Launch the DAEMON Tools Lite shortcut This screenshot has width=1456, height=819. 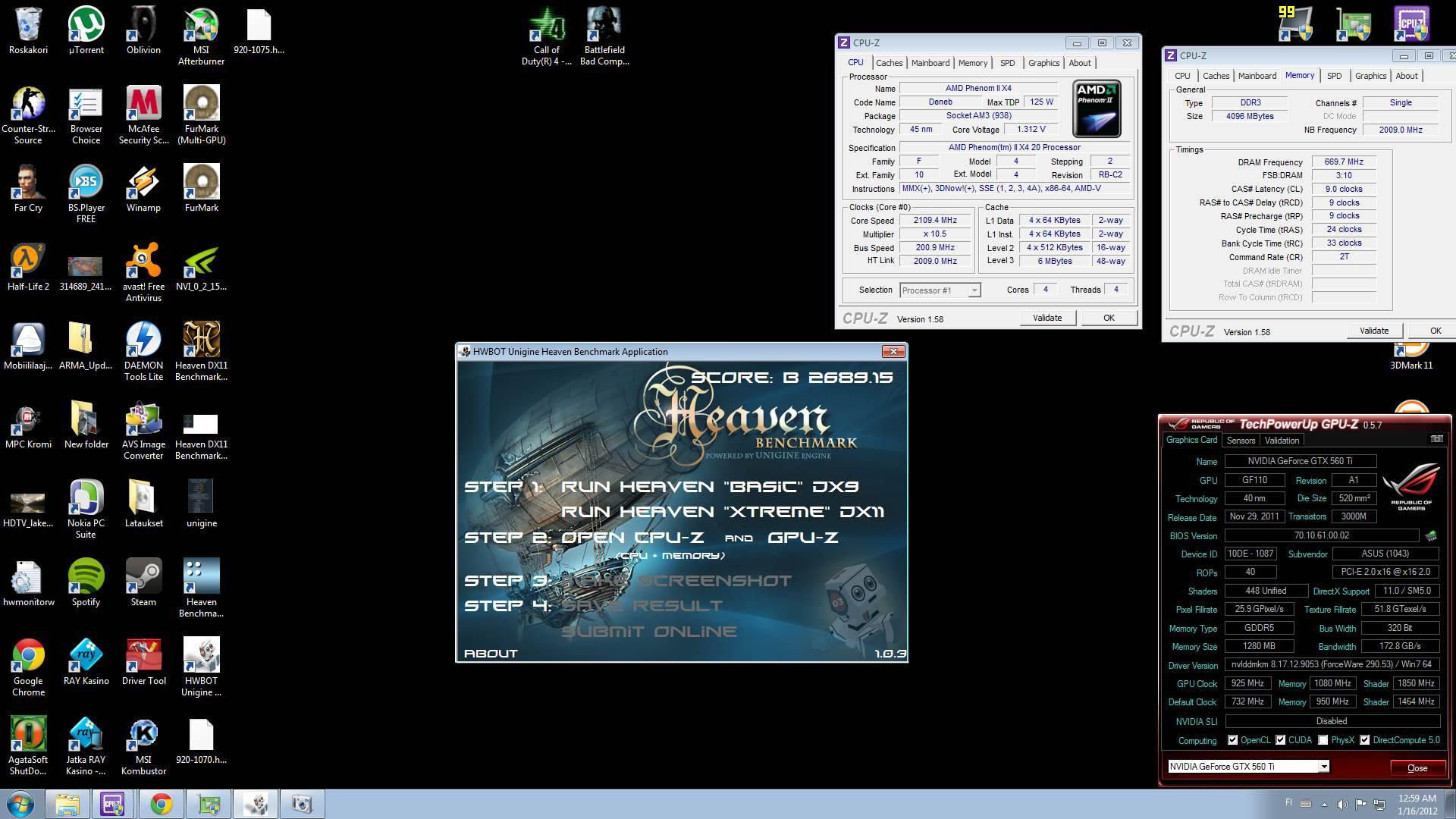click(143, 352)
